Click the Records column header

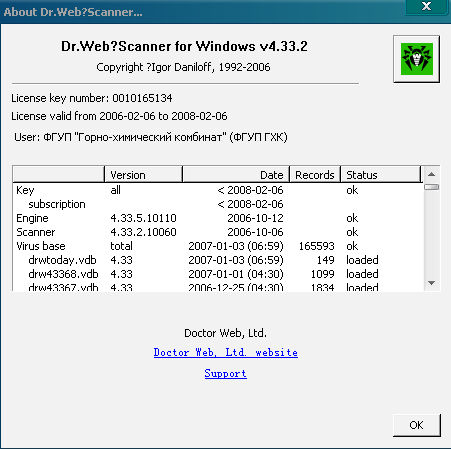coord(315,175)
